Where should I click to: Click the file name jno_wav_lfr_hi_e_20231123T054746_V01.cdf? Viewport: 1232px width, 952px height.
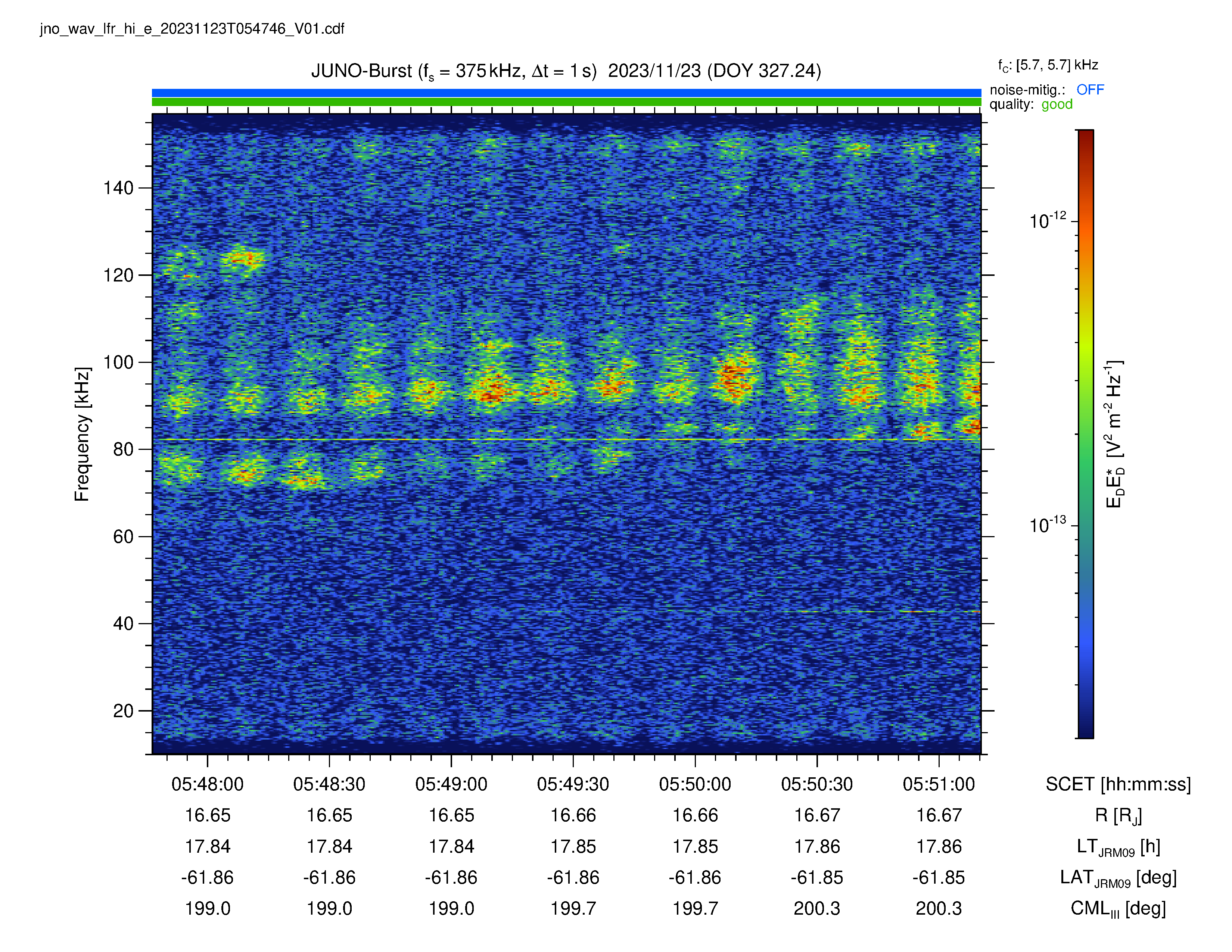point(192,29)
